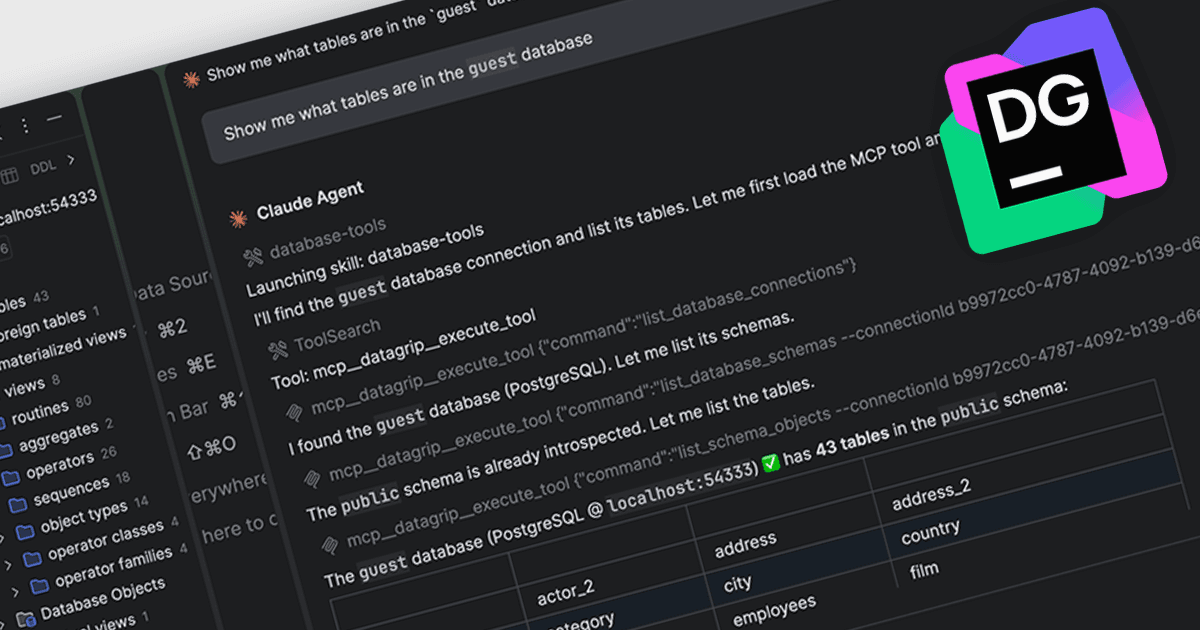Expand the list_database_connections tool call
The image size is (1200, 630).
point(572,340)
